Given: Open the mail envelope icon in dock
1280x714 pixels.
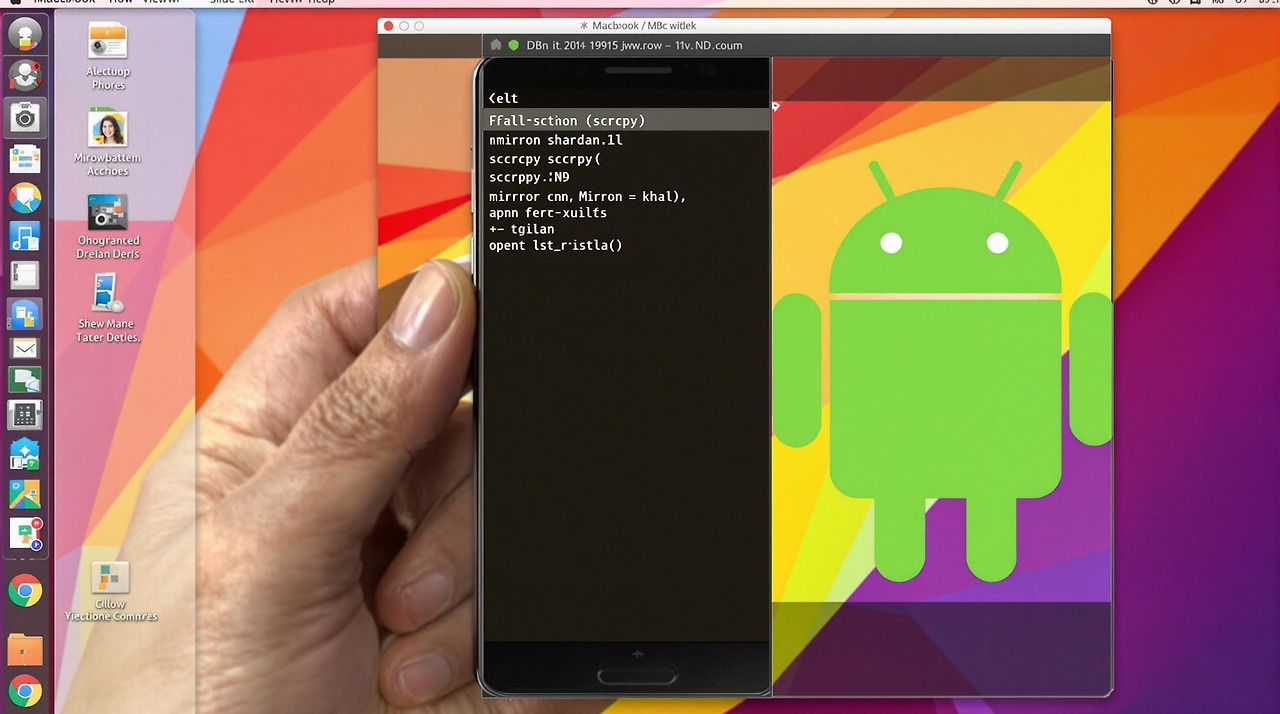Looking at the screenshot, I should pos(25,348).
